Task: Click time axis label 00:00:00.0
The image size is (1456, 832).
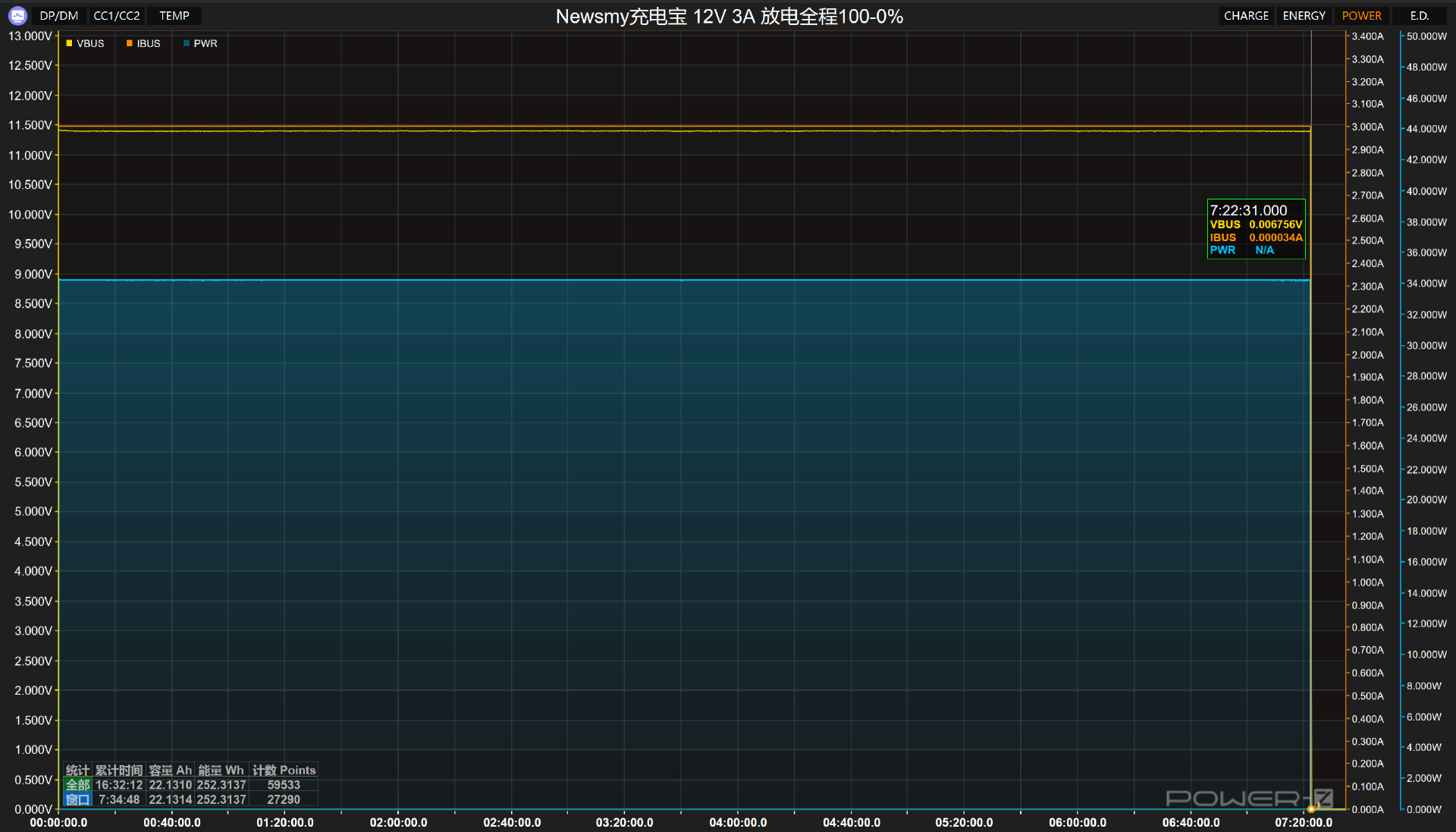Action: [x=58, y=822]
